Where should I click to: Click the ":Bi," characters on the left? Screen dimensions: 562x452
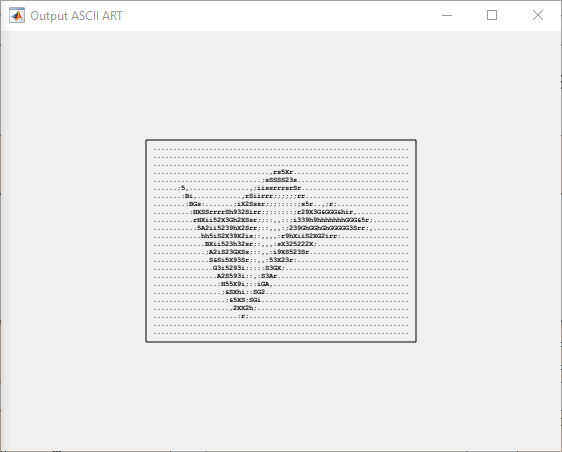point(189,196)
